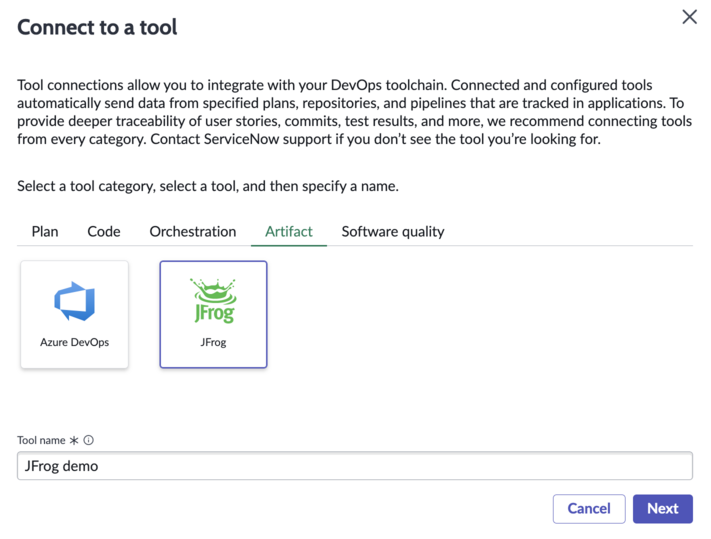Switch to the Plan tab
Screen dimensions: 711x539
tap(45, 232)
